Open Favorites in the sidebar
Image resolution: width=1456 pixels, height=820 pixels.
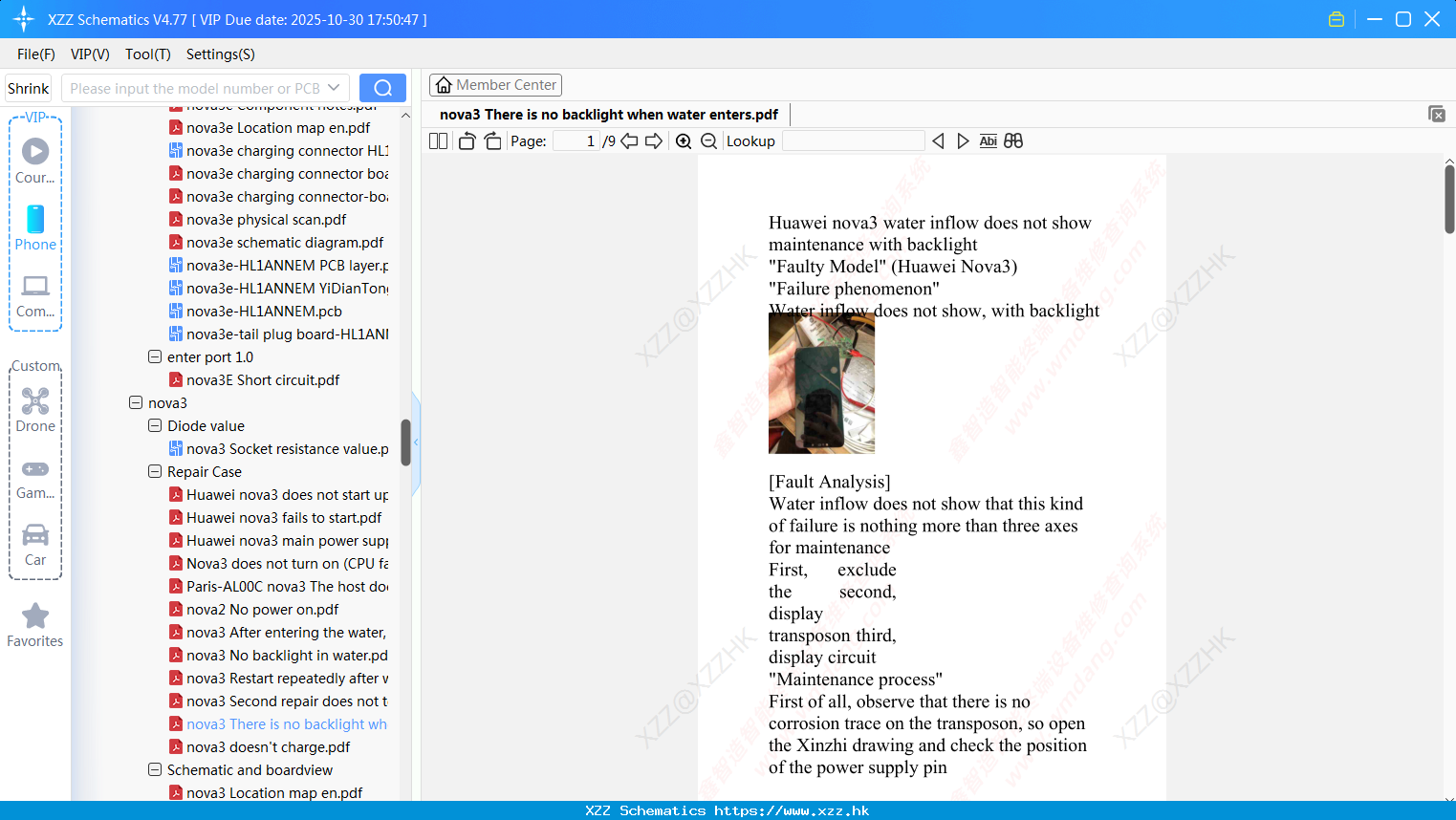click(35, 625)
